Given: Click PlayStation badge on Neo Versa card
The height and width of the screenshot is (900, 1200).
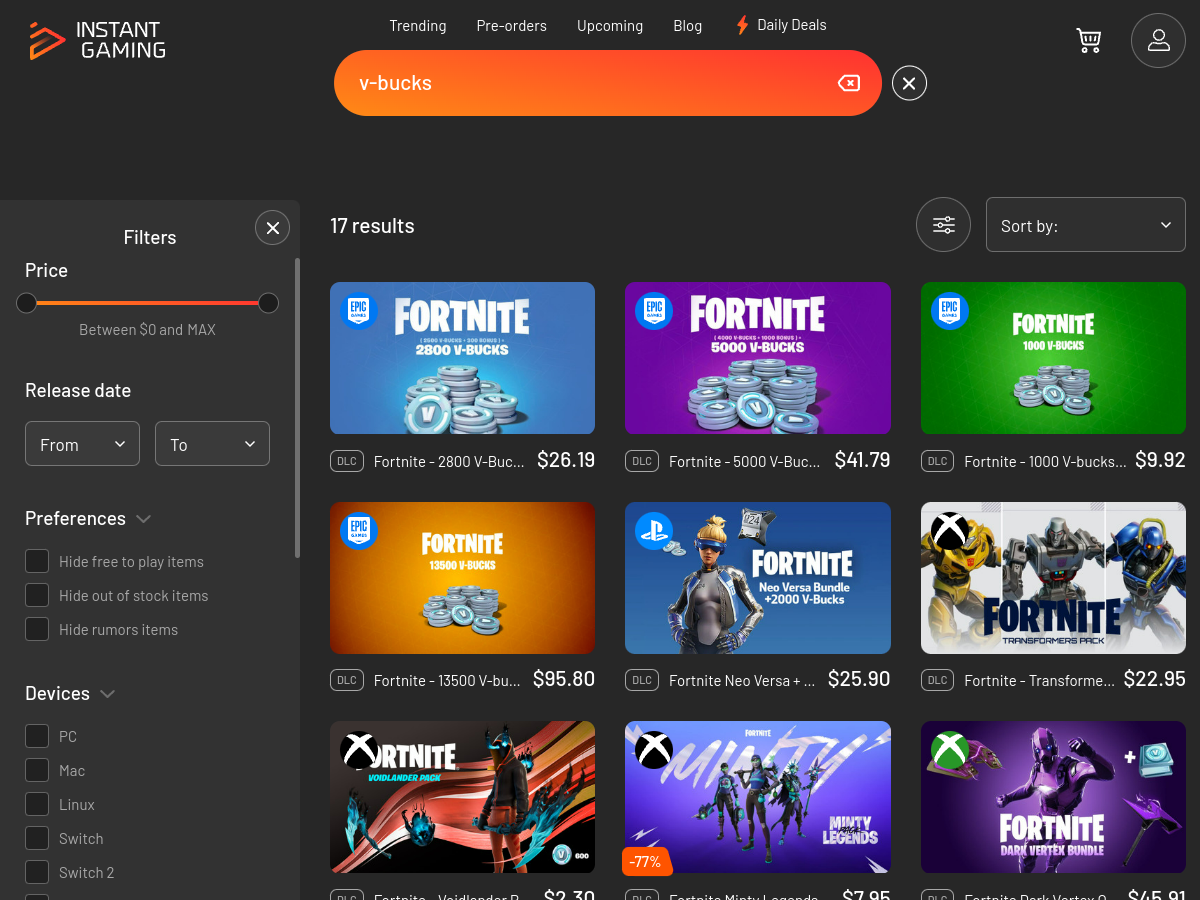Looking at the screenshot, I should 654,531.
